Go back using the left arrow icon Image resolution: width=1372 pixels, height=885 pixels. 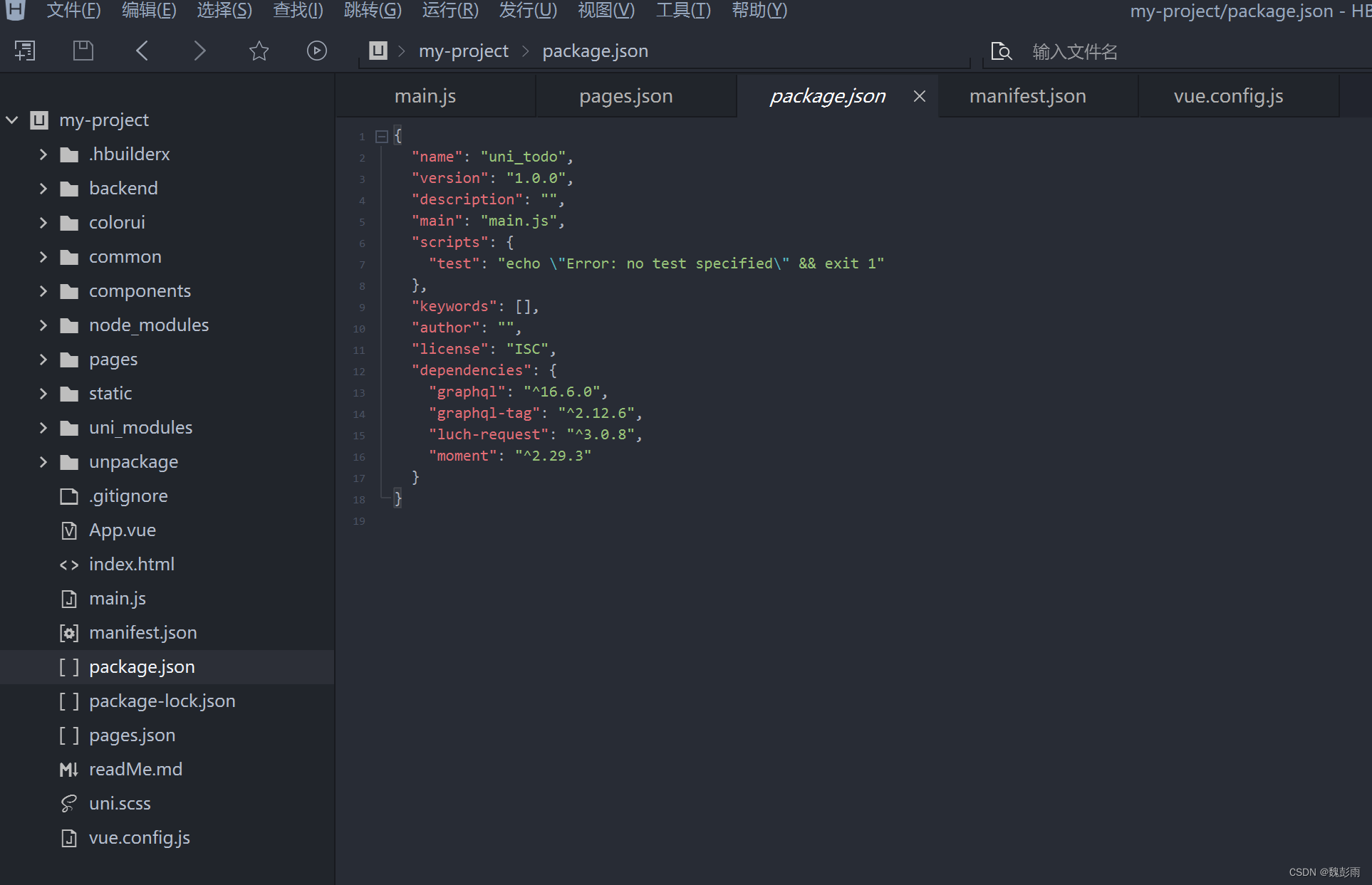pos(142,51)
